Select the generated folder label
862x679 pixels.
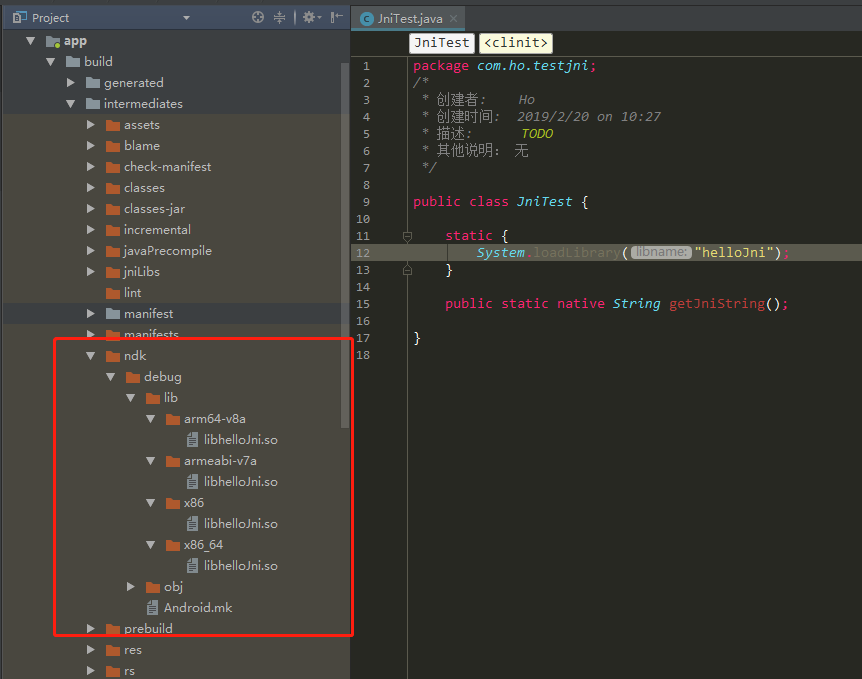(134, 83)
